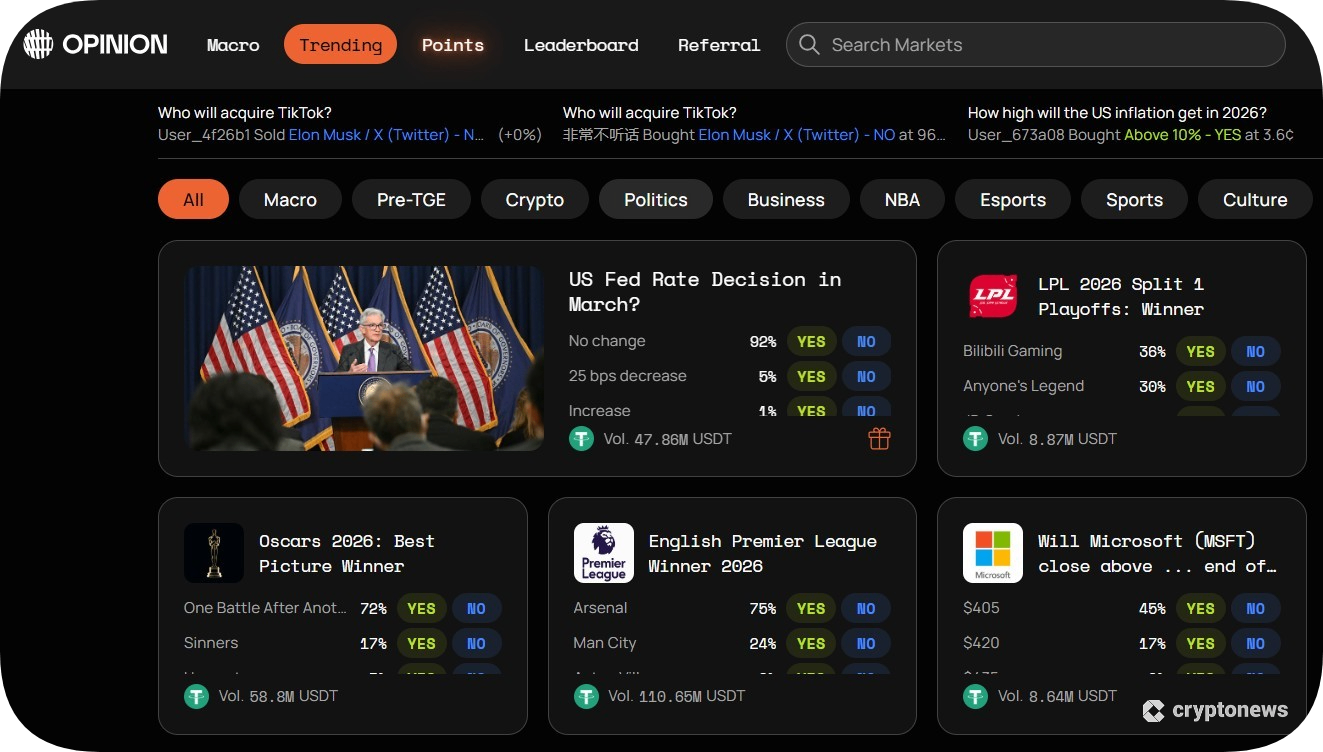Click the Tether icon next to 47.86M volume
The height and width of the screenshot is (752, 1323).
click(x=580, y=438)
